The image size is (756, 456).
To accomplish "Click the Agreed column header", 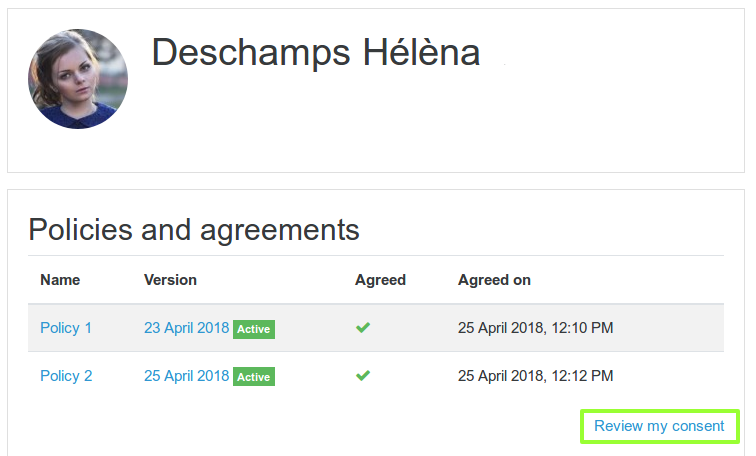I will point(380,280).
